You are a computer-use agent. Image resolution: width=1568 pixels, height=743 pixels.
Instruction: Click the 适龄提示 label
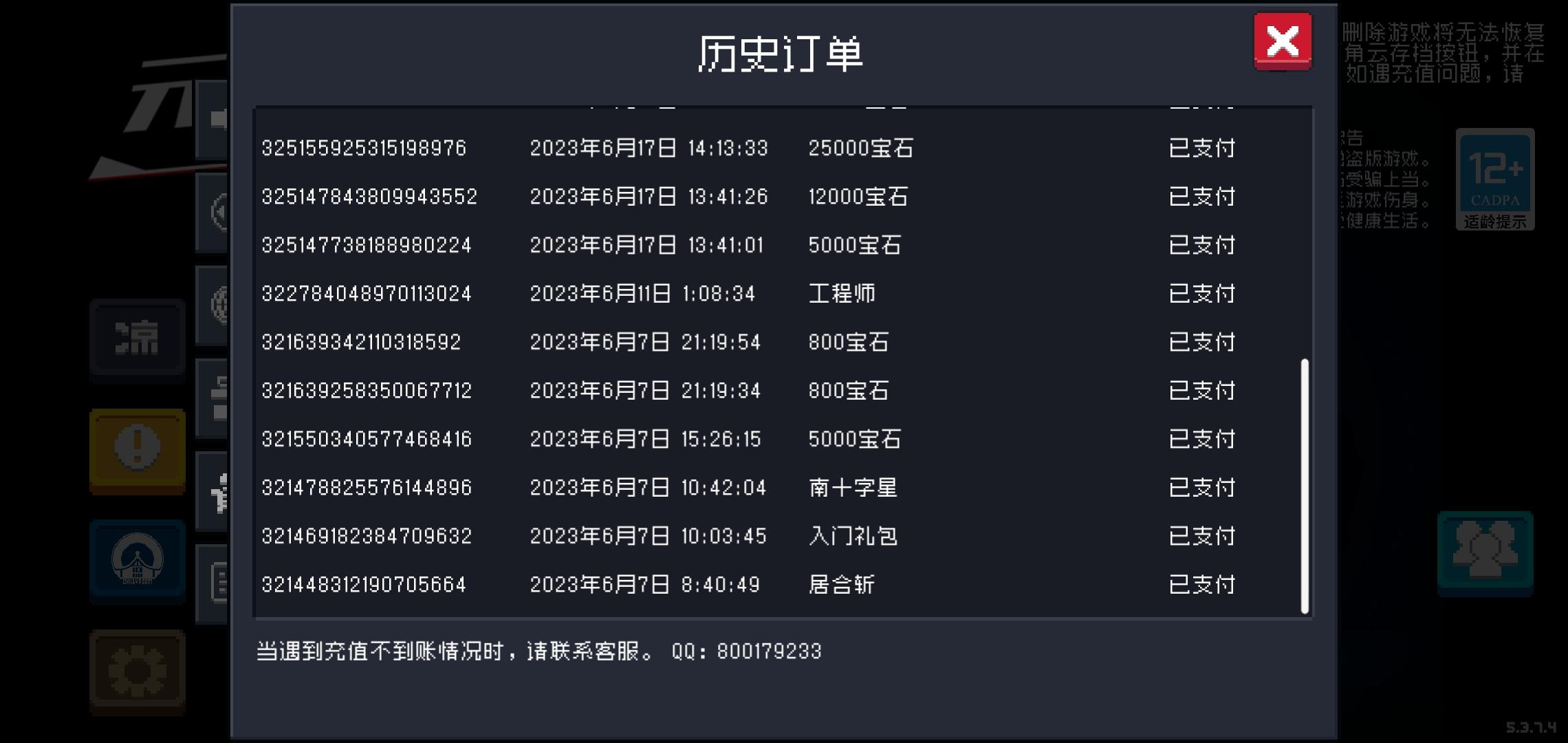point(1495,222)
